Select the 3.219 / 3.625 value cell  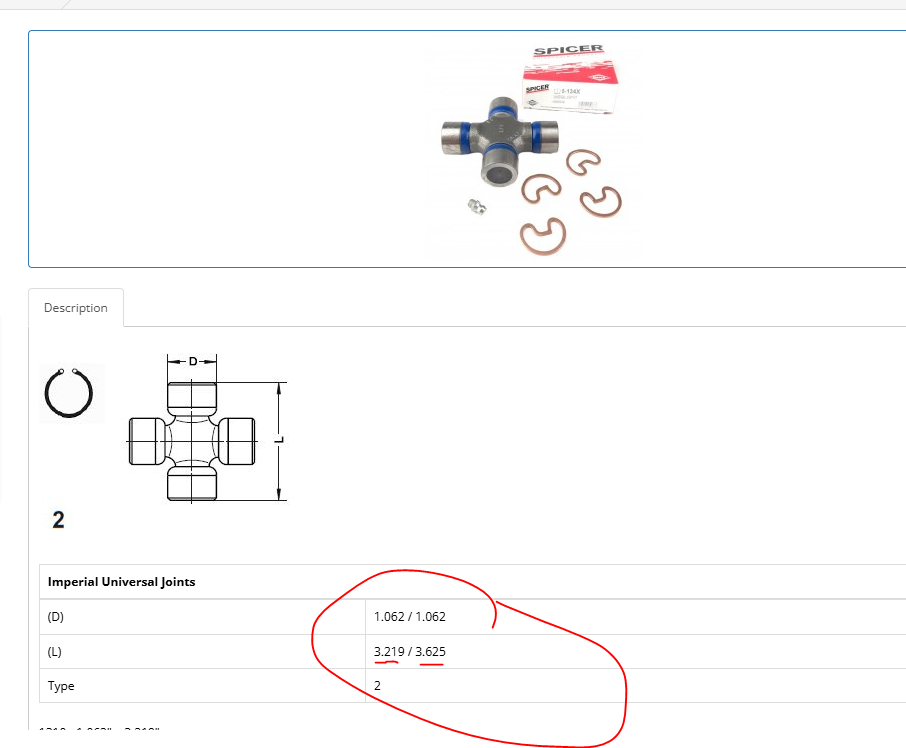point(409,652)
